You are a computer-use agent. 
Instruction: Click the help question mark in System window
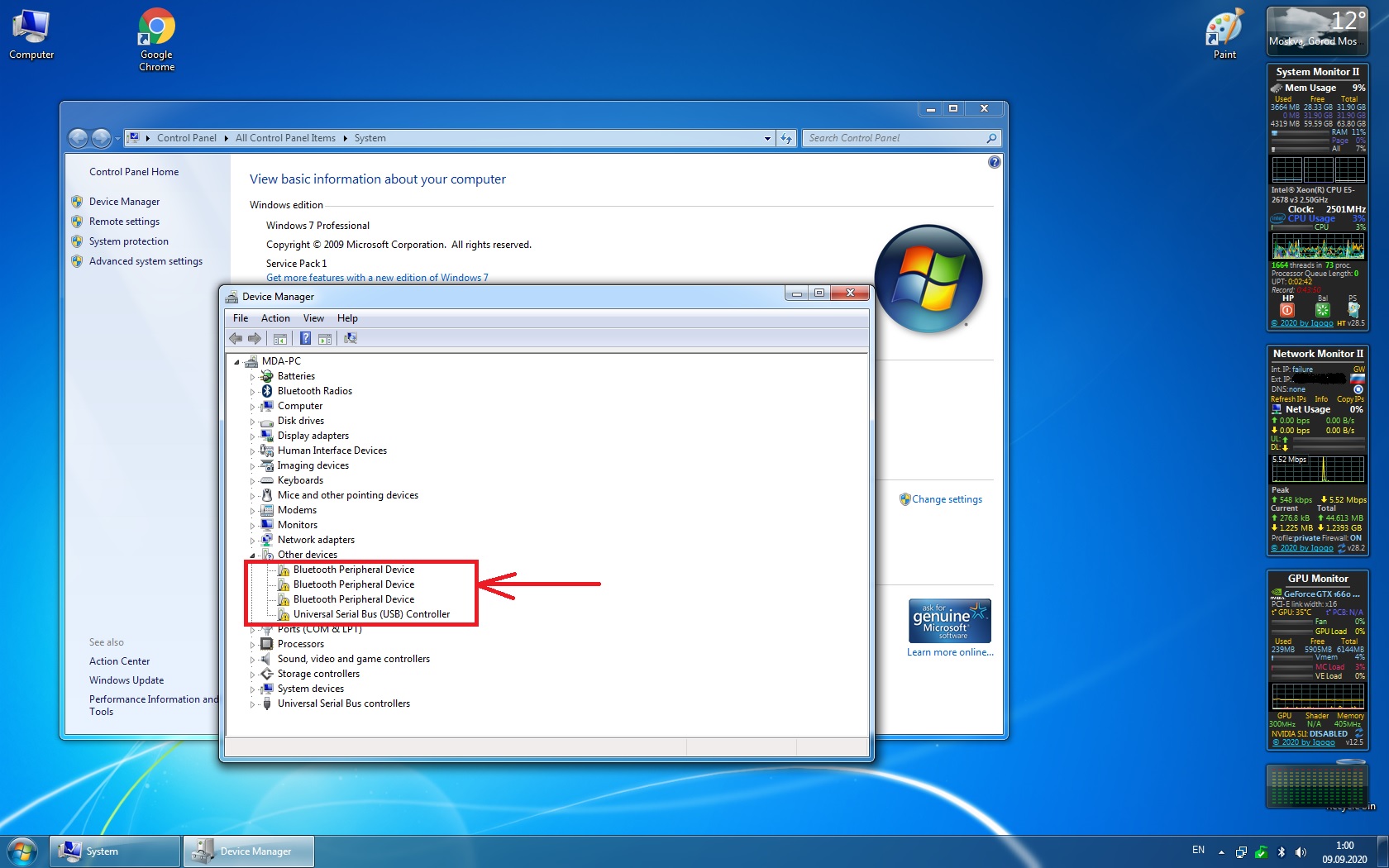coord(994,162)
